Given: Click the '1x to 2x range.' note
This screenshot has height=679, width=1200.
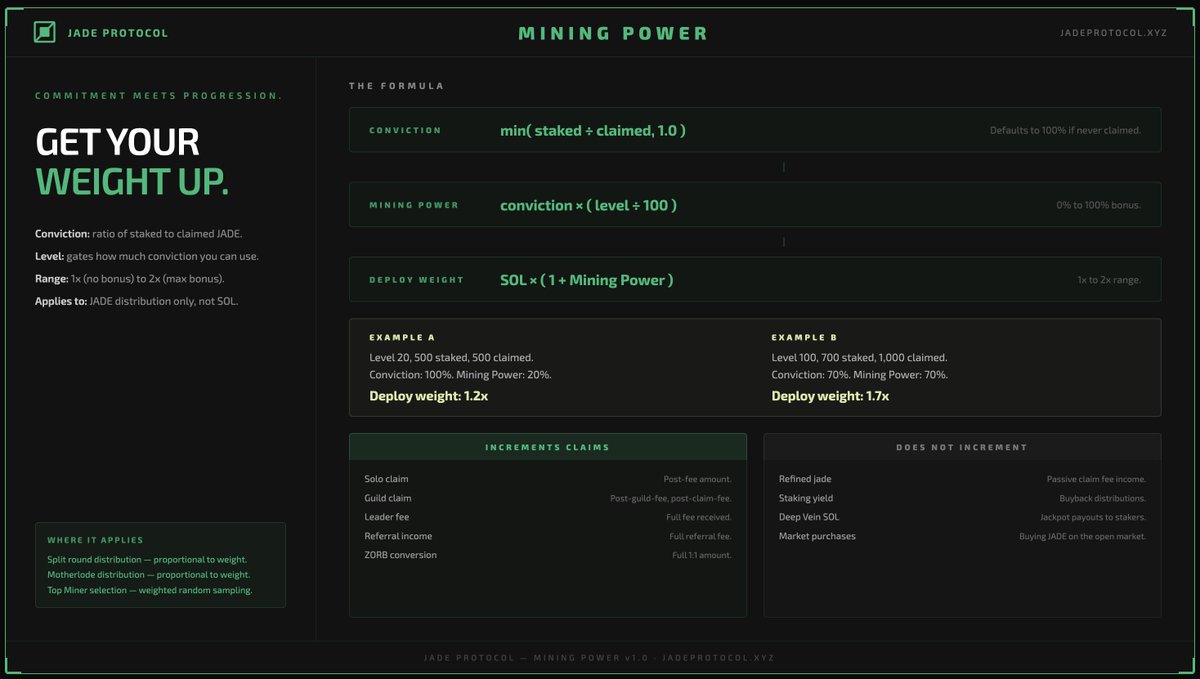Looking at the screenshot, I should pyautogui.click(x=1109, y=280).
